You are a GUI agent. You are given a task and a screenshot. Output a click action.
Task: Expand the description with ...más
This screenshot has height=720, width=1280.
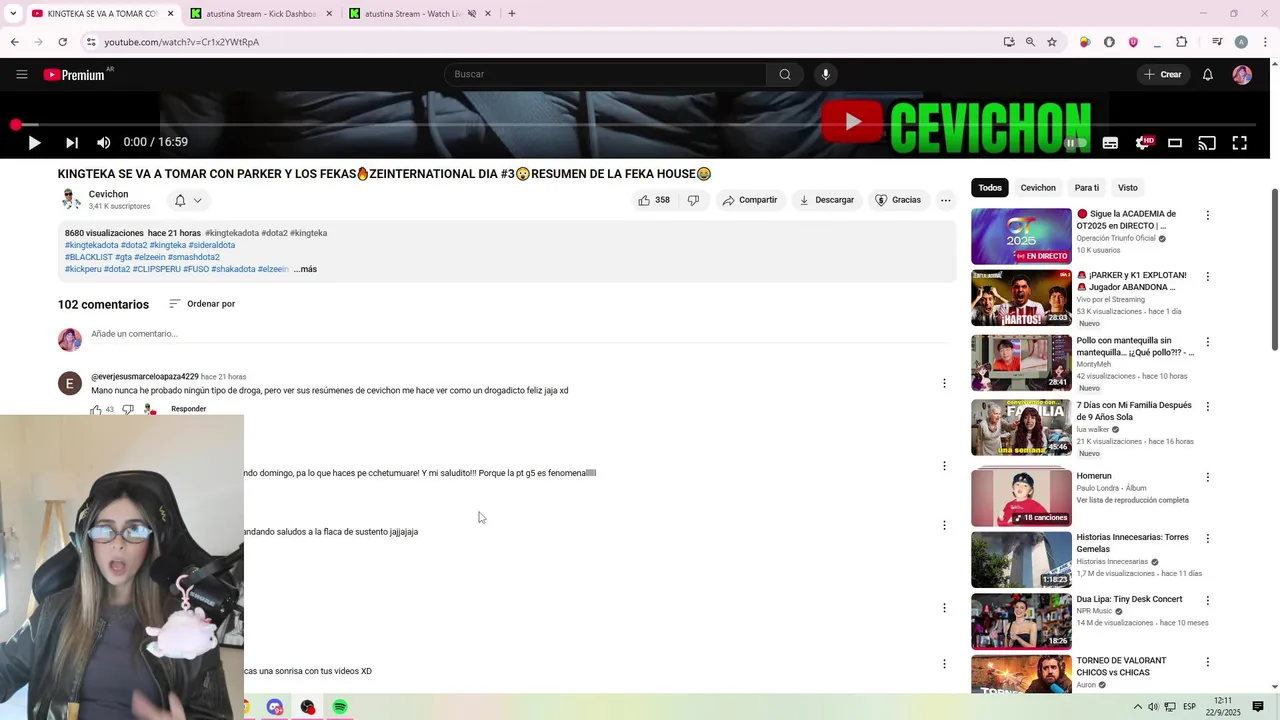click(305, 269)
